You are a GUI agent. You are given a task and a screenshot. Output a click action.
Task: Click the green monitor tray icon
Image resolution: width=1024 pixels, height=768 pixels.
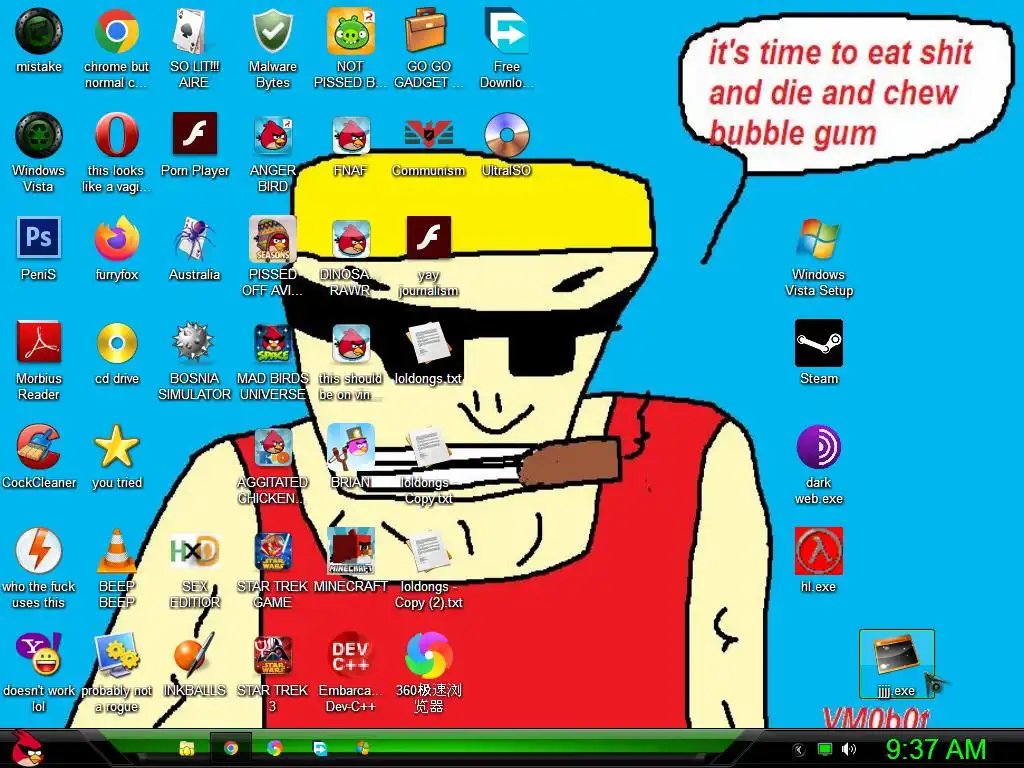[824, 749]
